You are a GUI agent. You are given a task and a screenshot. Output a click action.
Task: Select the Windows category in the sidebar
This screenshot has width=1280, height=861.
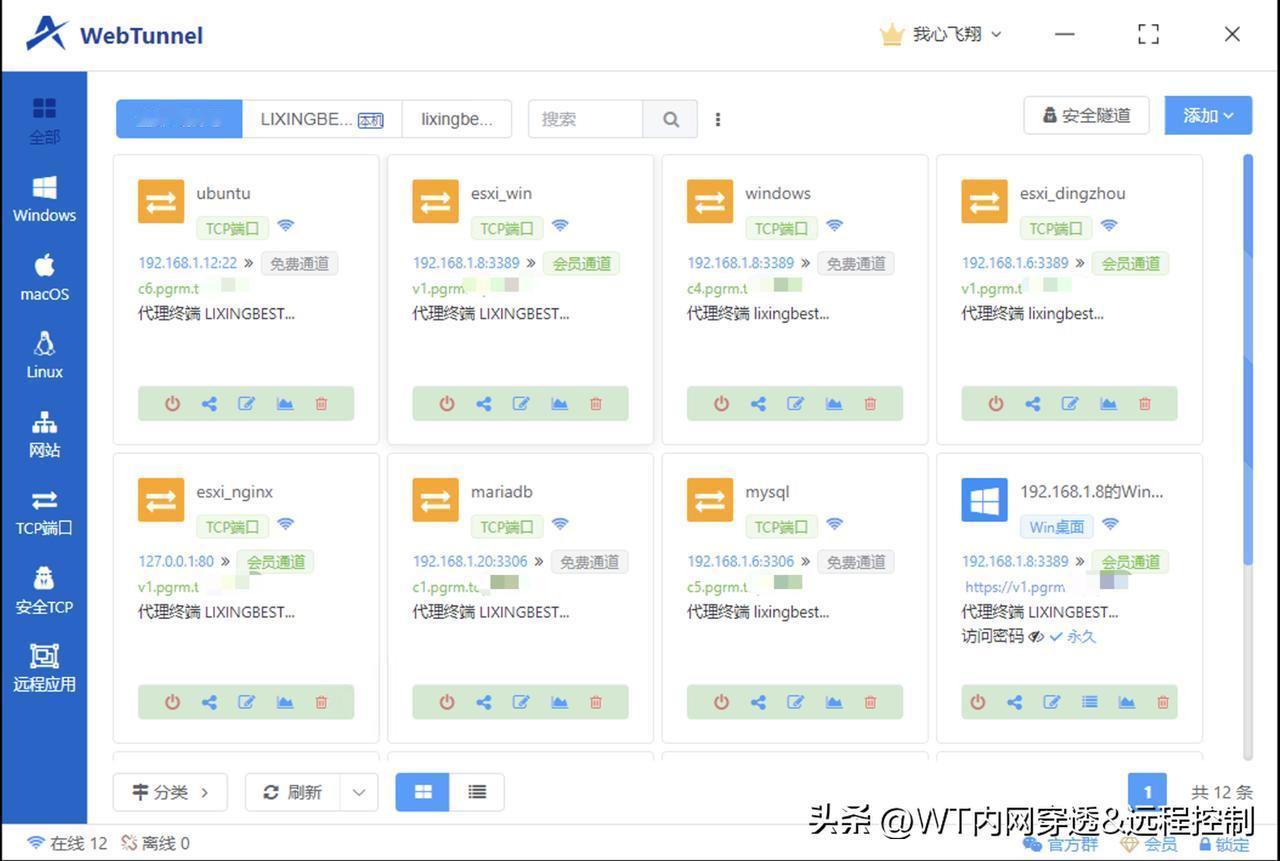pyautogui.click(x=44, y=199)
